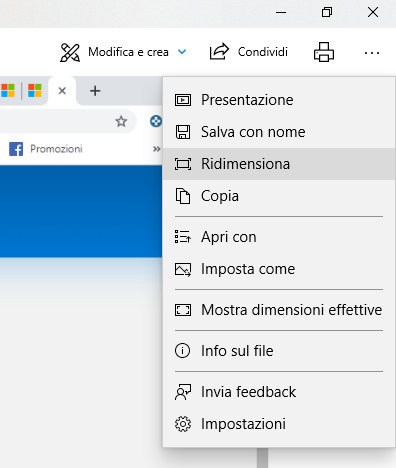Restore down the Photos window
Image resolution: width=396 pixels, height=468 pixels.
[x=327, y=12]
